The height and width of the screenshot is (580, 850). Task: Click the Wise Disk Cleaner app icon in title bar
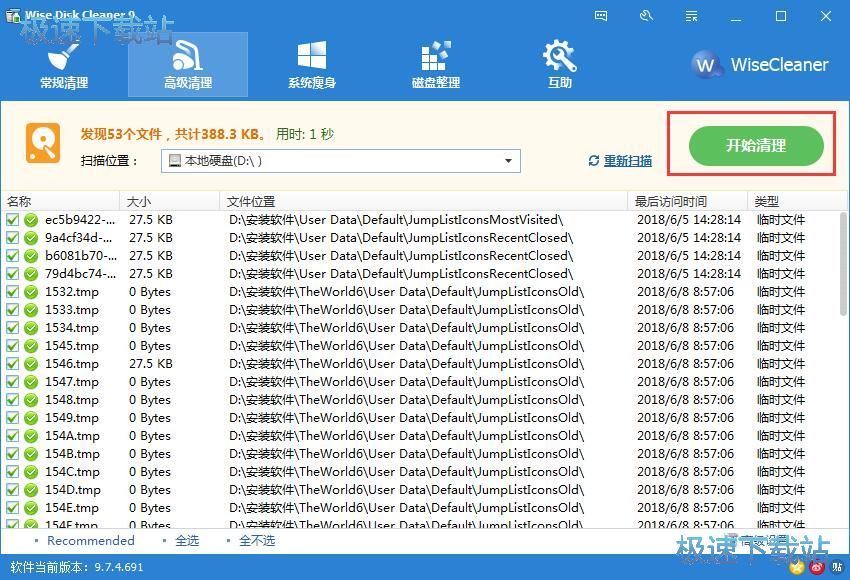[12, 16]
